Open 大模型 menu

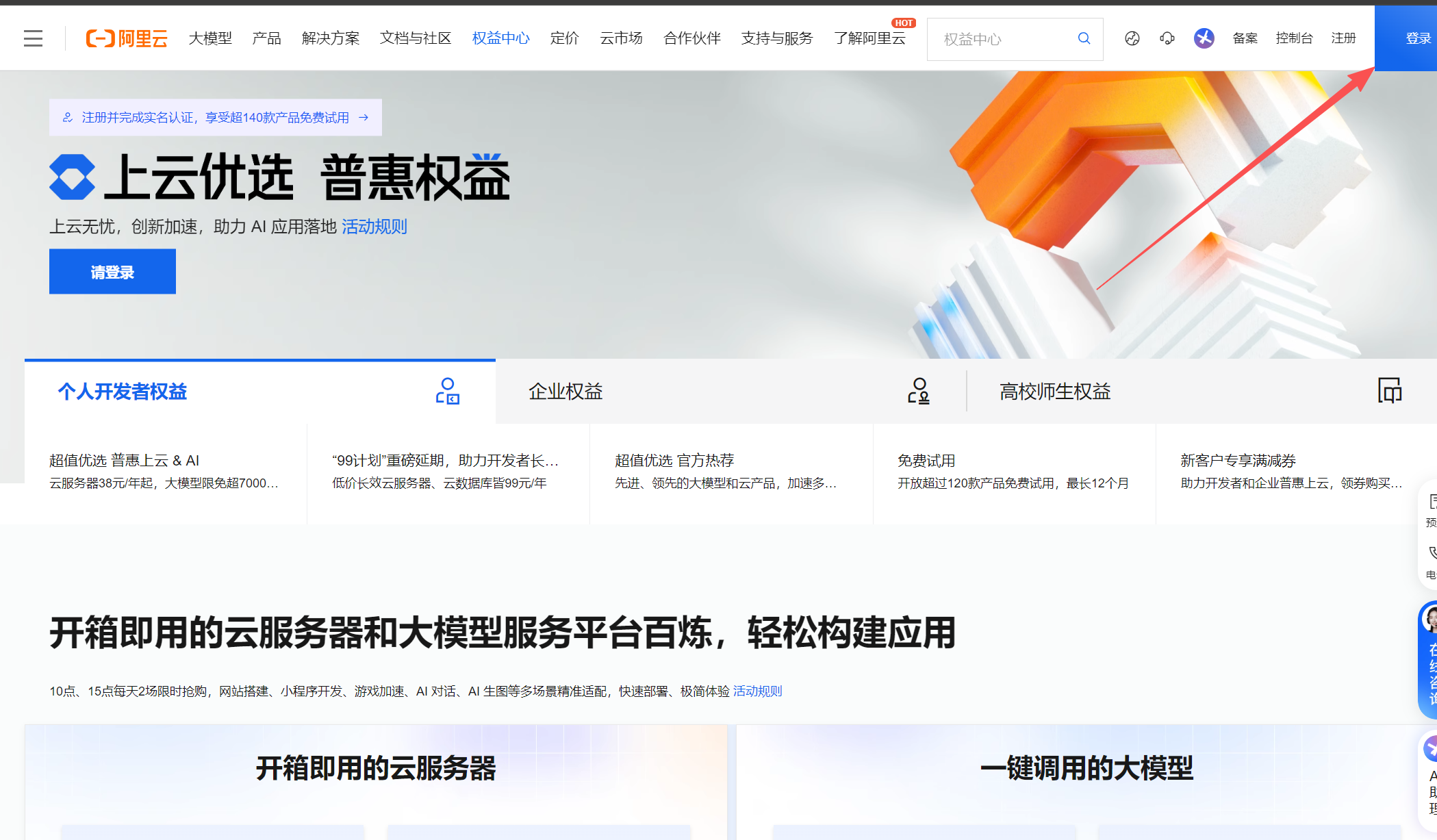[x=210, y=38]
